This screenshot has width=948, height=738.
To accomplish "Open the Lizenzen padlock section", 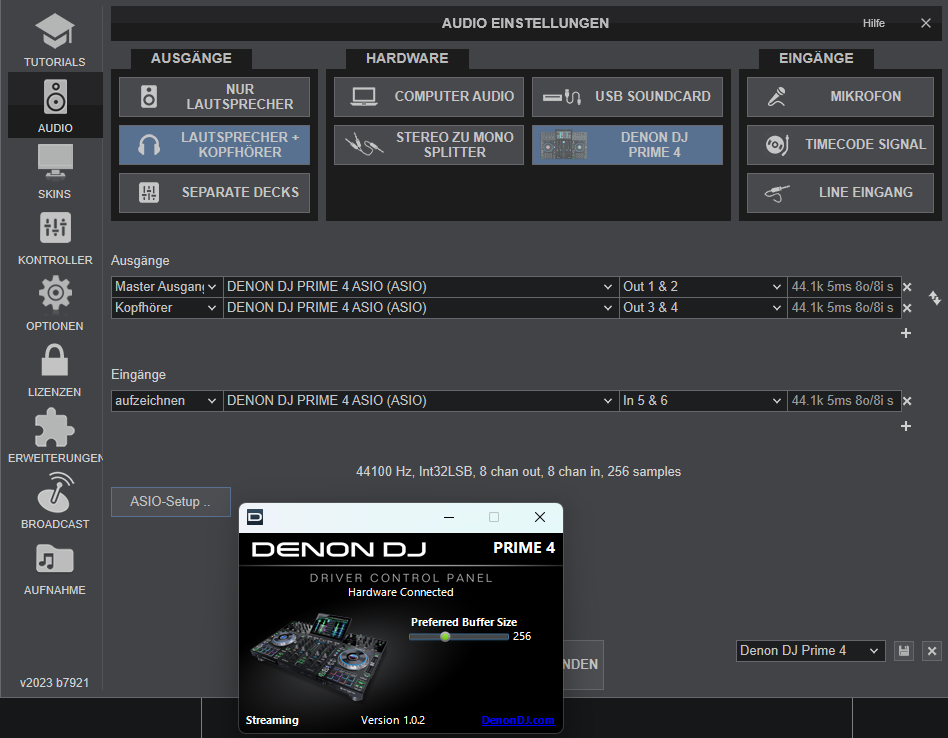I will point(54,369).
